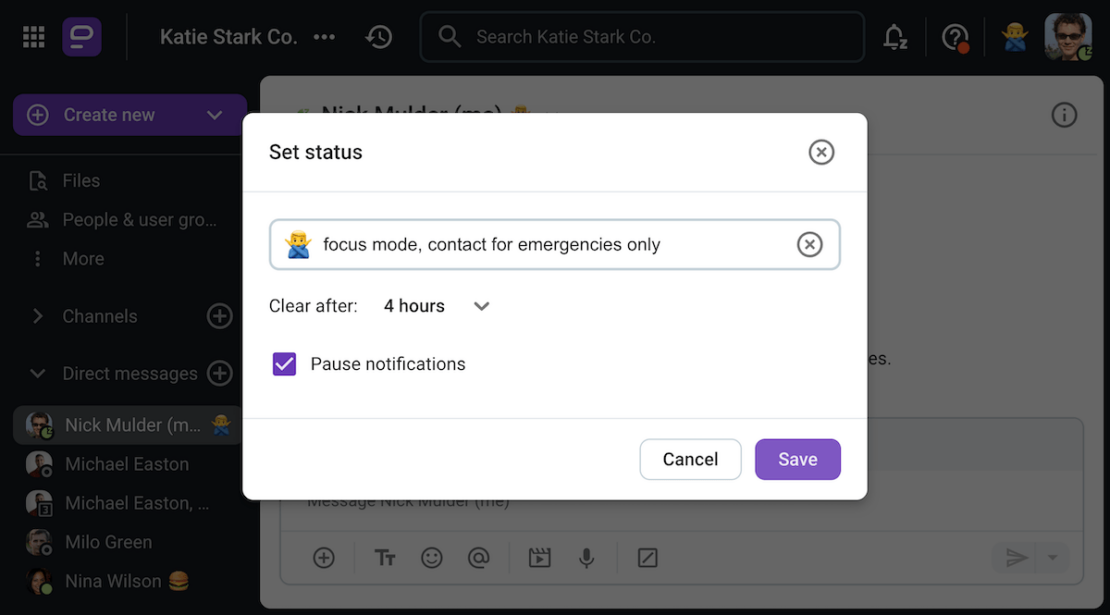Open the apps grid launcher
1110x615 pixels.
click(x=34, y=37)
